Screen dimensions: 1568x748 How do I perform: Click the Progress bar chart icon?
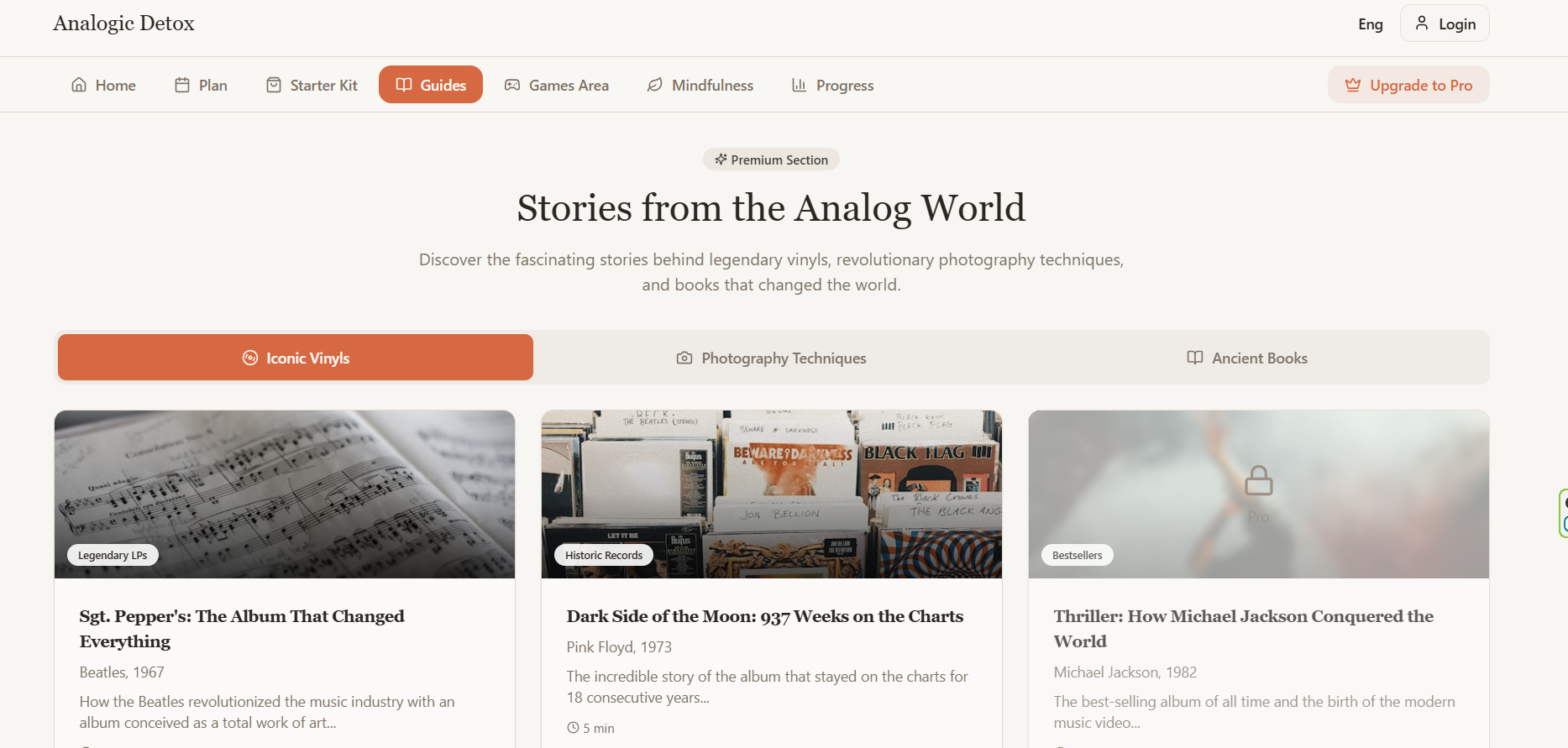(x=800, y=85)
